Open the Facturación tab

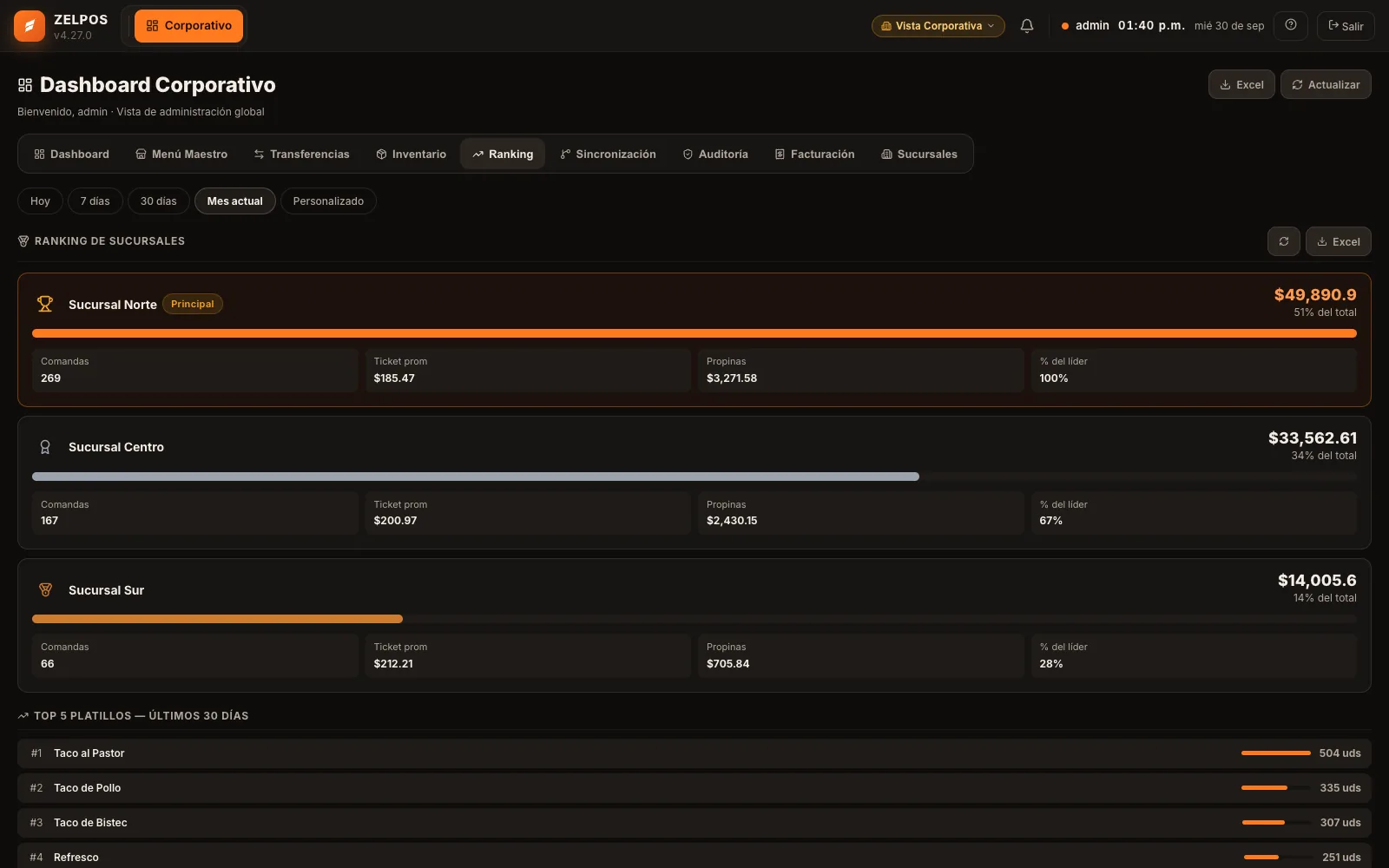tap(814, 154)
